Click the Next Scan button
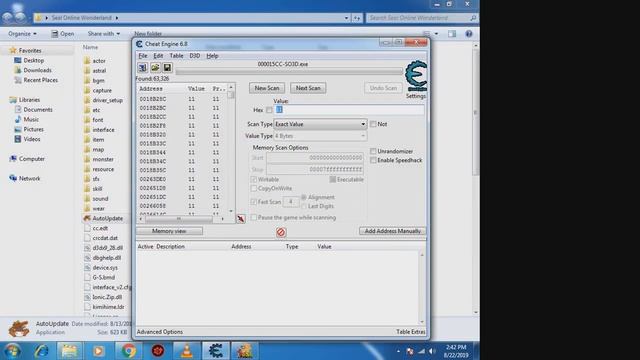Viewport: 640px width, 360px height. click(308, 88)
